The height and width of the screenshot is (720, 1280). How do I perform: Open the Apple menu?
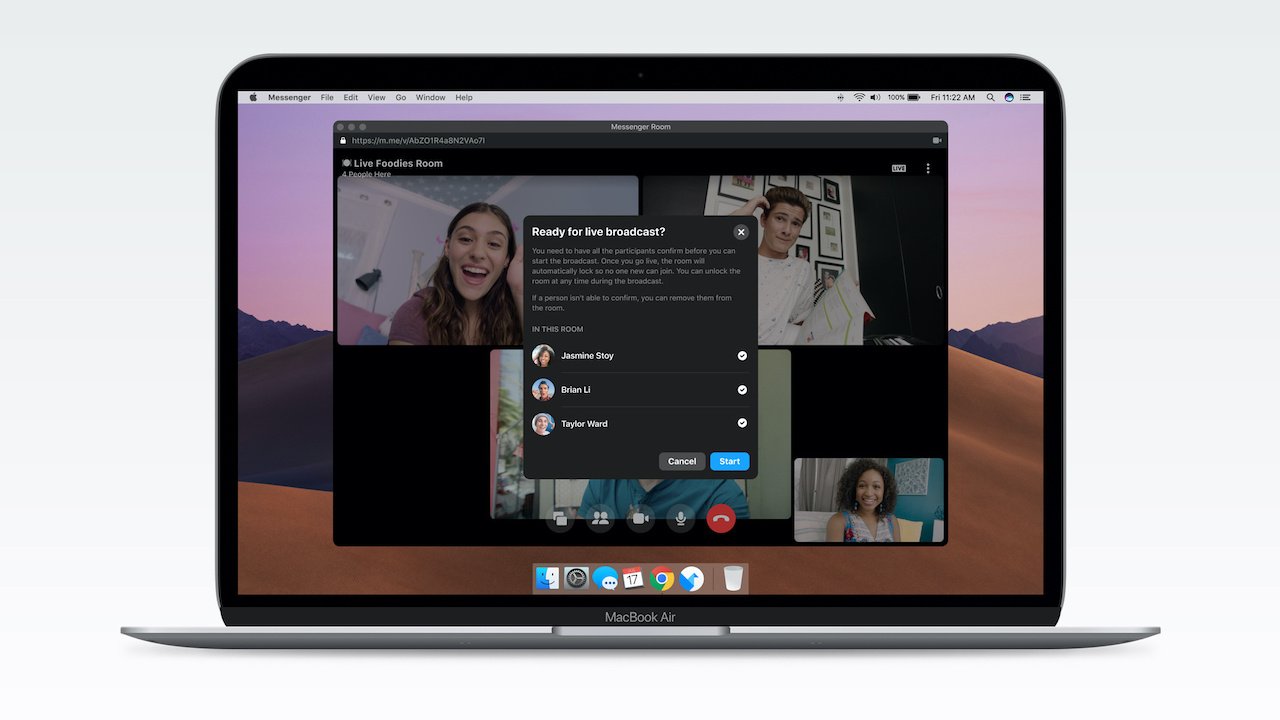pyautogui.click(x=253, y=98)
